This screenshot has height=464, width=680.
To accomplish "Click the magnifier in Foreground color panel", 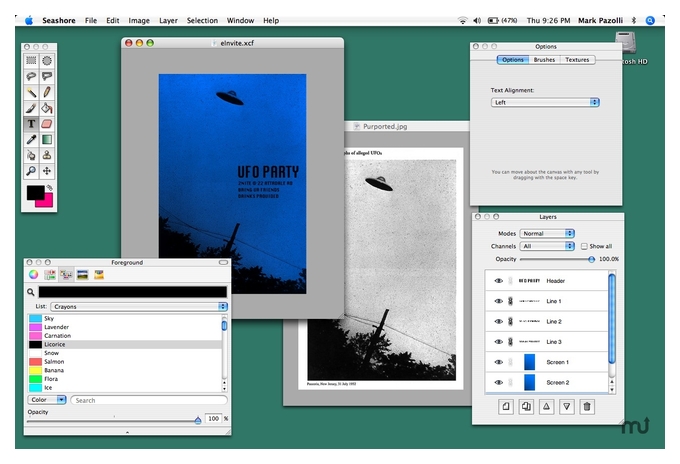I will point(31,292).
